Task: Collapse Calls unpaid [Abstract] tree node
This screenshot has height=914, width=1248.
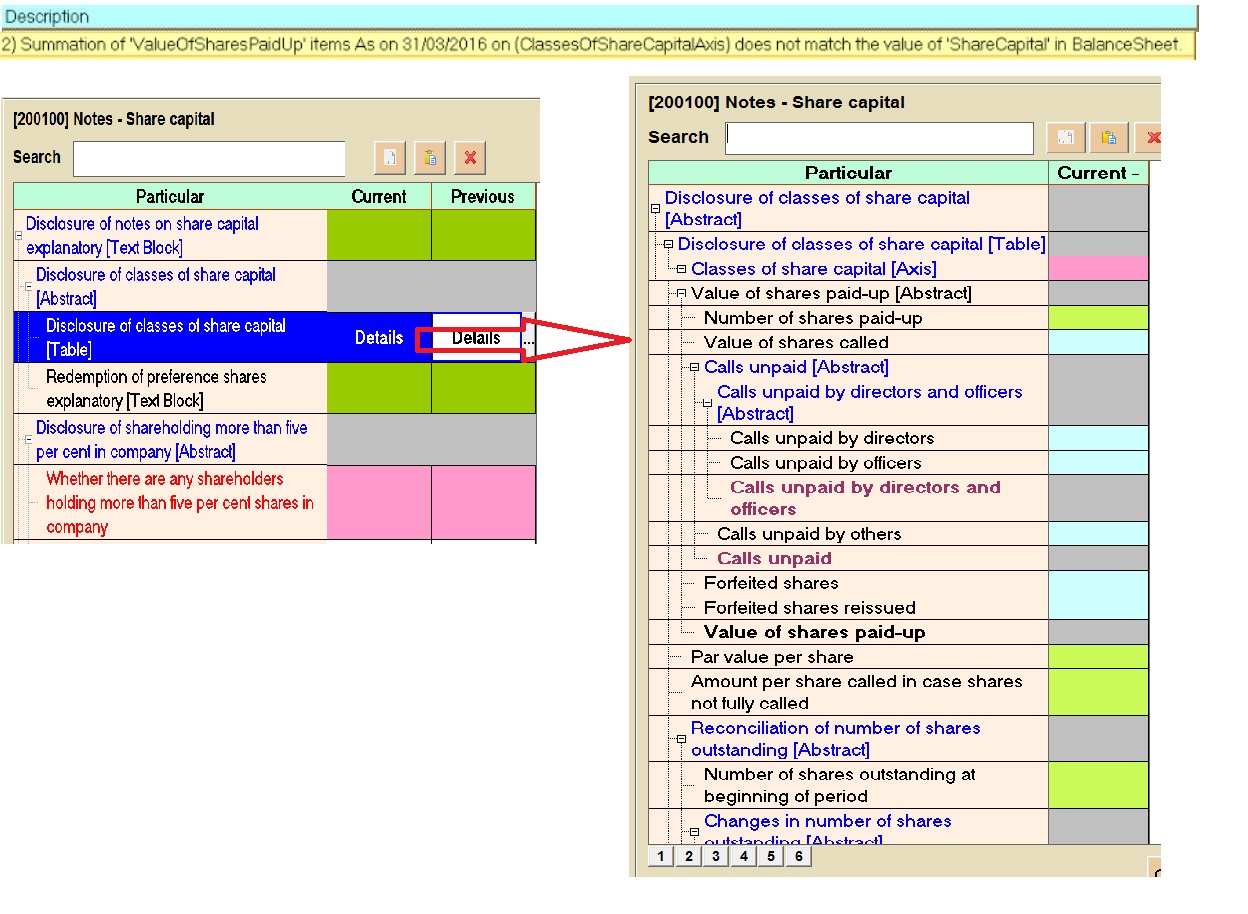Action: click(x=695, y=368)
